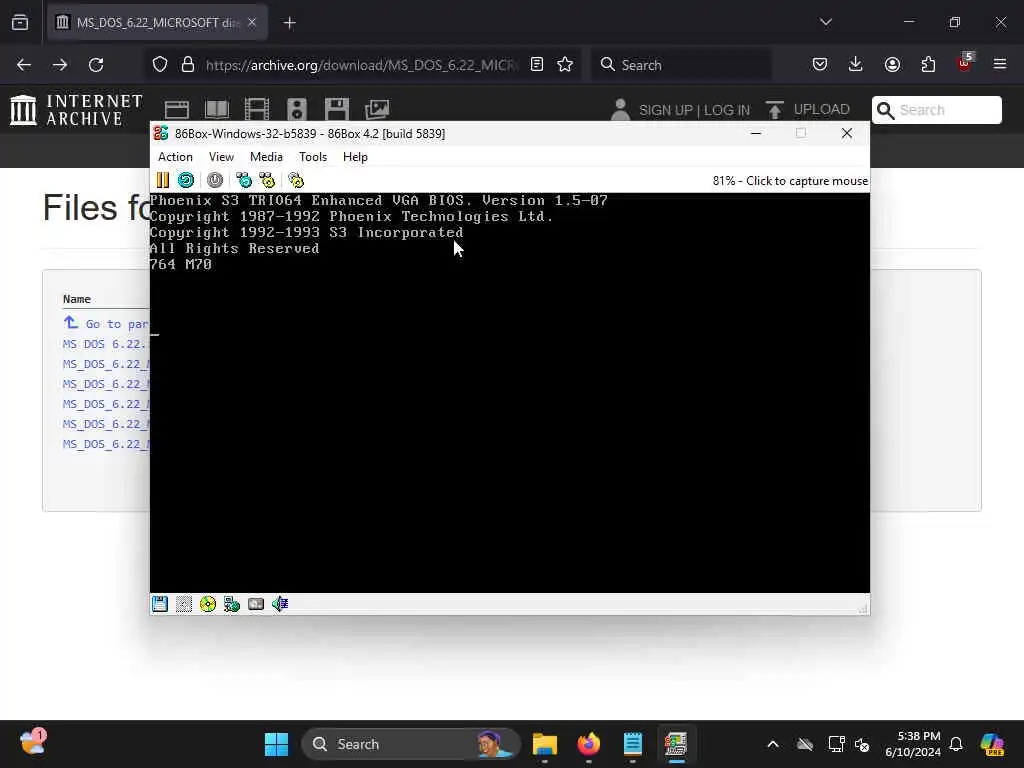Click SIGN UP | LOG IN link
Viewport: 1024px width, 768px height.
694,110
